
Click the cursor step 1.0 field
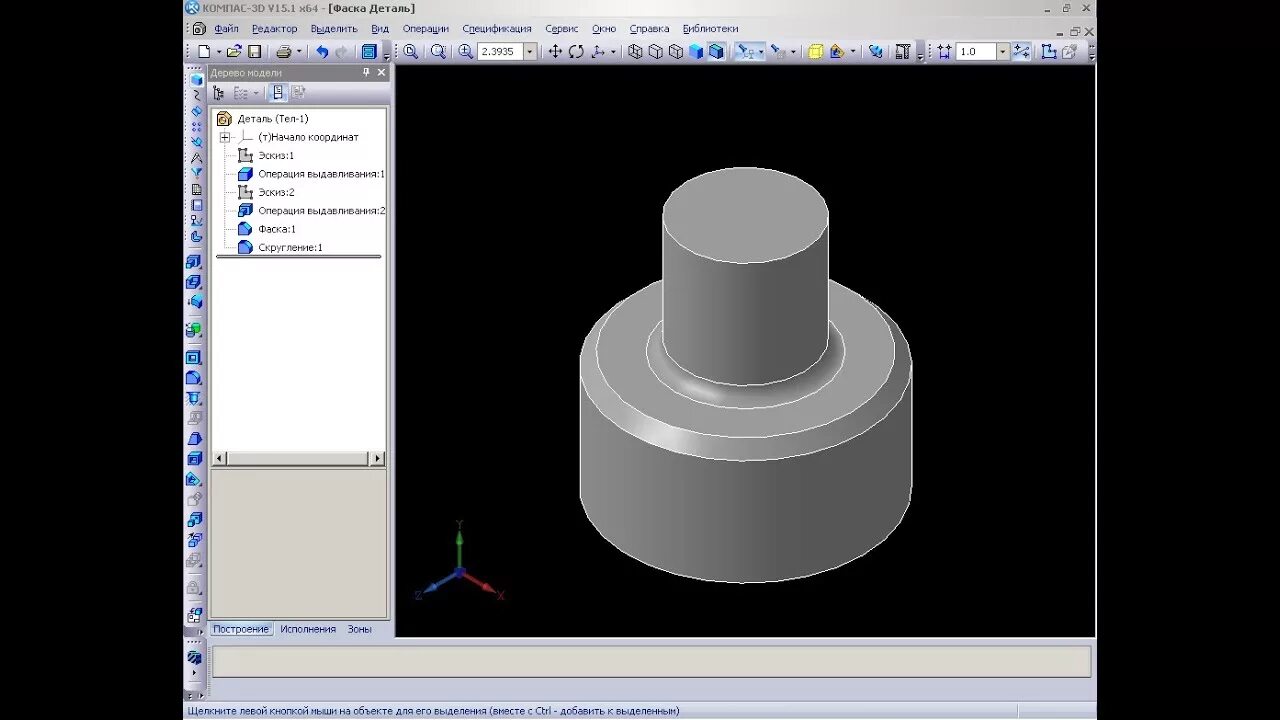pyautogui.click(x=976, y=51)
